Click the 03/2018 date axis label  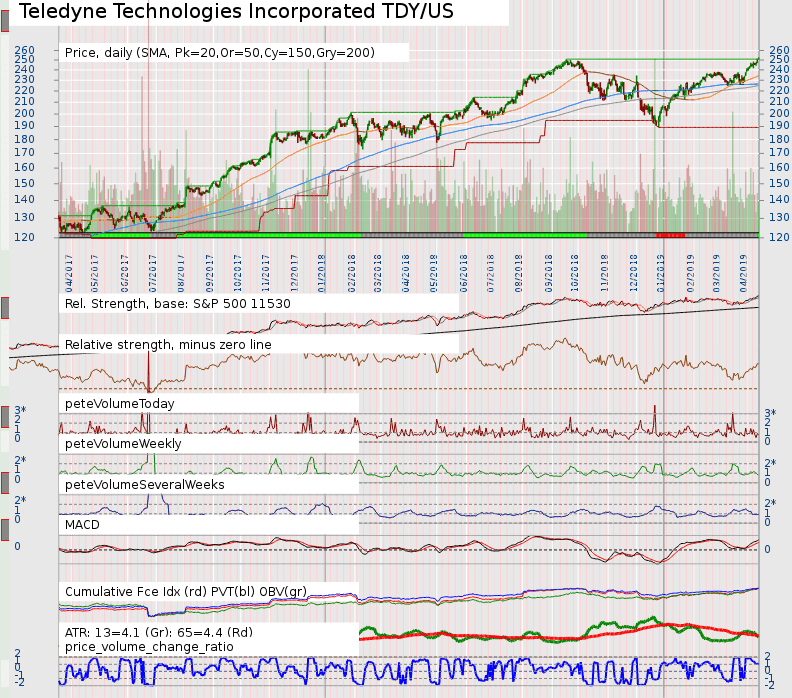(377, 273)
